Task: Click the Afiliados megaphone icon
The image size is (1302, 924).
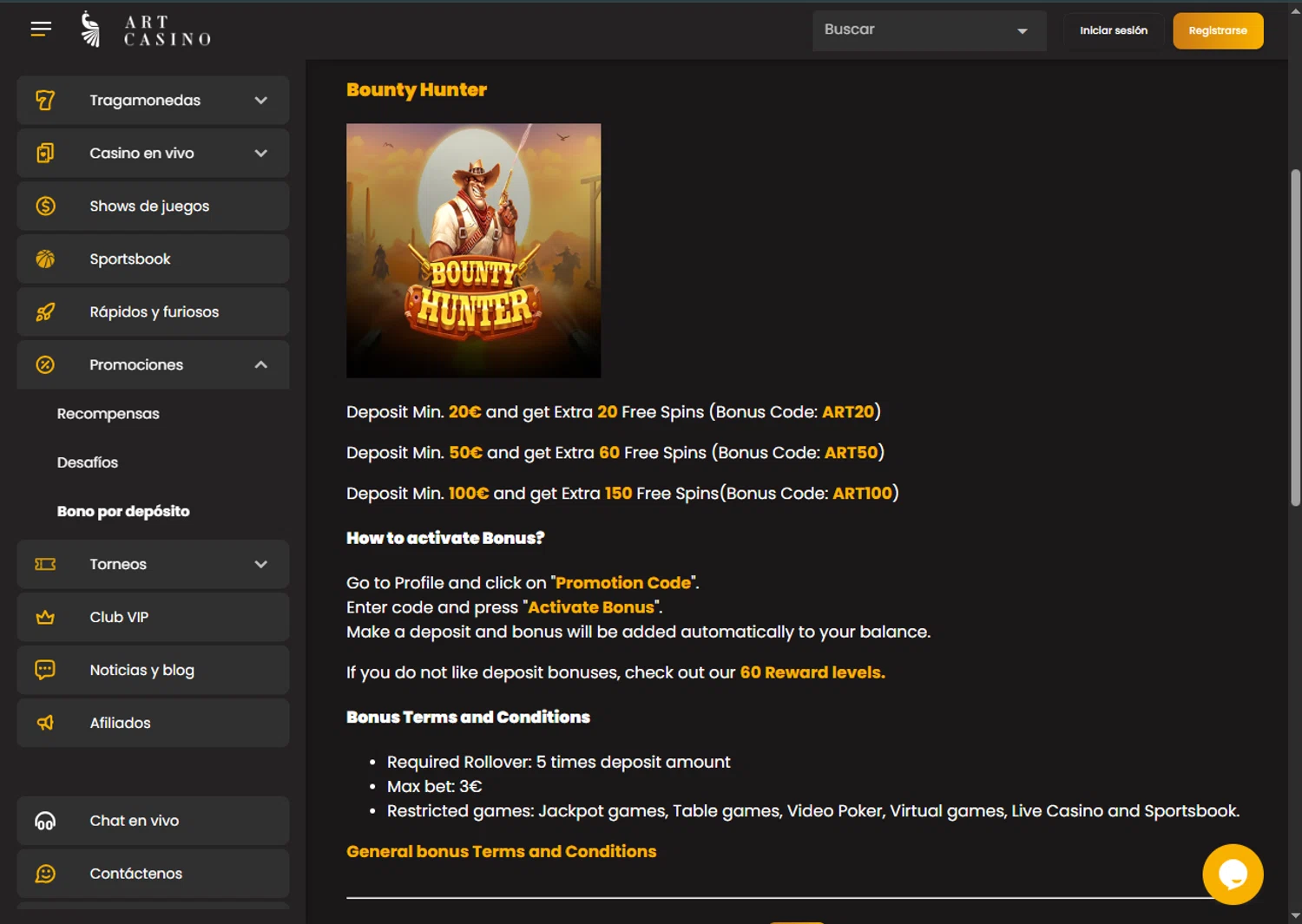Action: (x=45, y=724)
